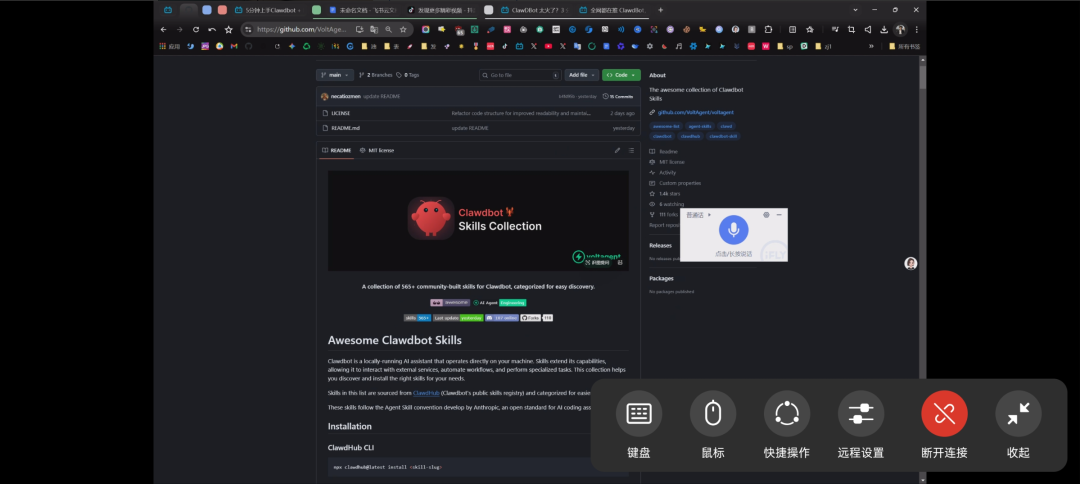Click the ClawdHub hyperlink in README text
The width and height of the screenshot is (1080, 484).
pos(426,393)
